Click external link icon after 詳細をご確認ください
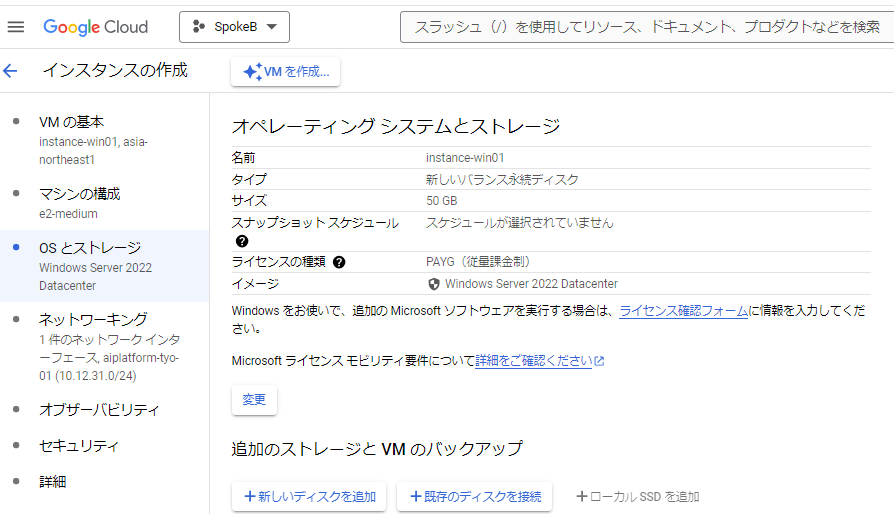Viewport: 894px width, 514px height. click(599, 361)
